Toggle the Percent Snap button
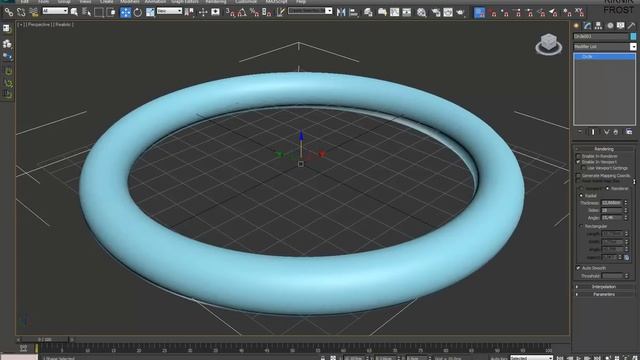 click(x=254, y=12)
